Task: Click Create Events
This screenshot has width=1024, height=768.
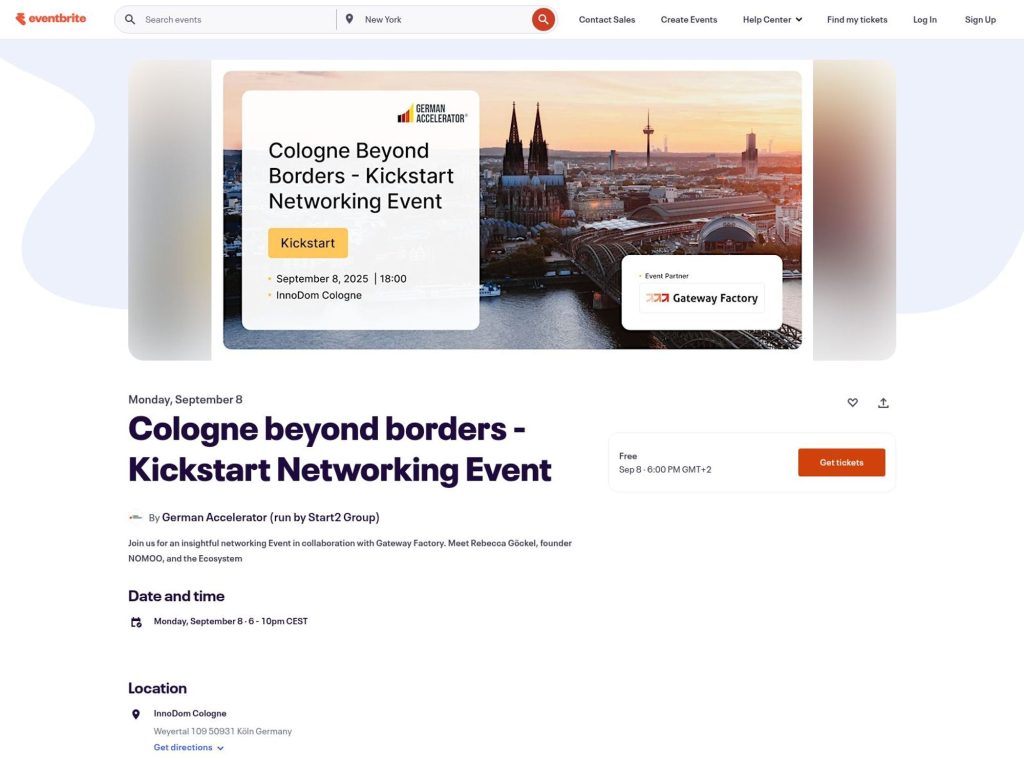Action: pos(688,19)
